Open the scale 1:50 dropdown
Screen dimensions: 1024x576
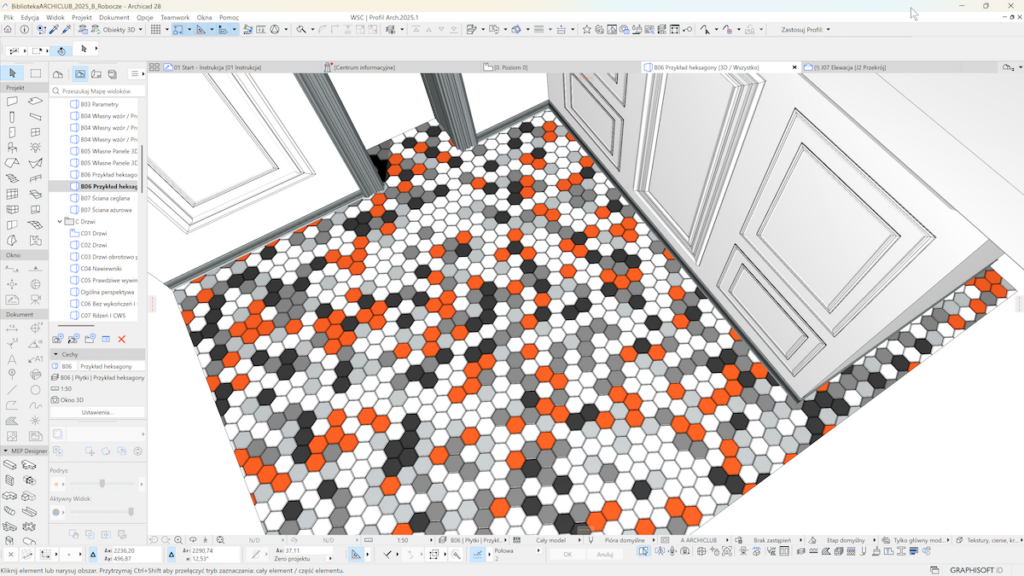(430, 540)
